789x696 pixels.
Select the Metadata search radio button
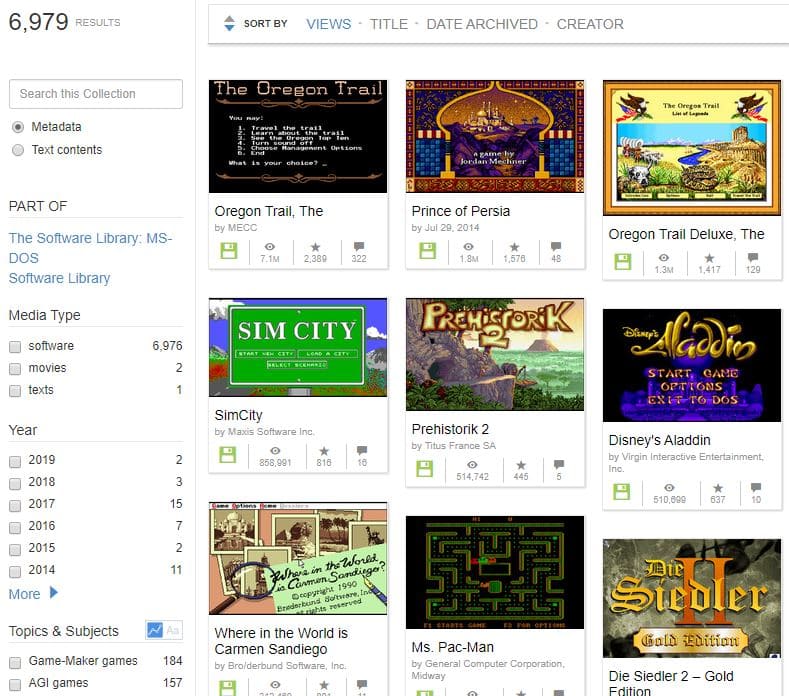[18, 127]
